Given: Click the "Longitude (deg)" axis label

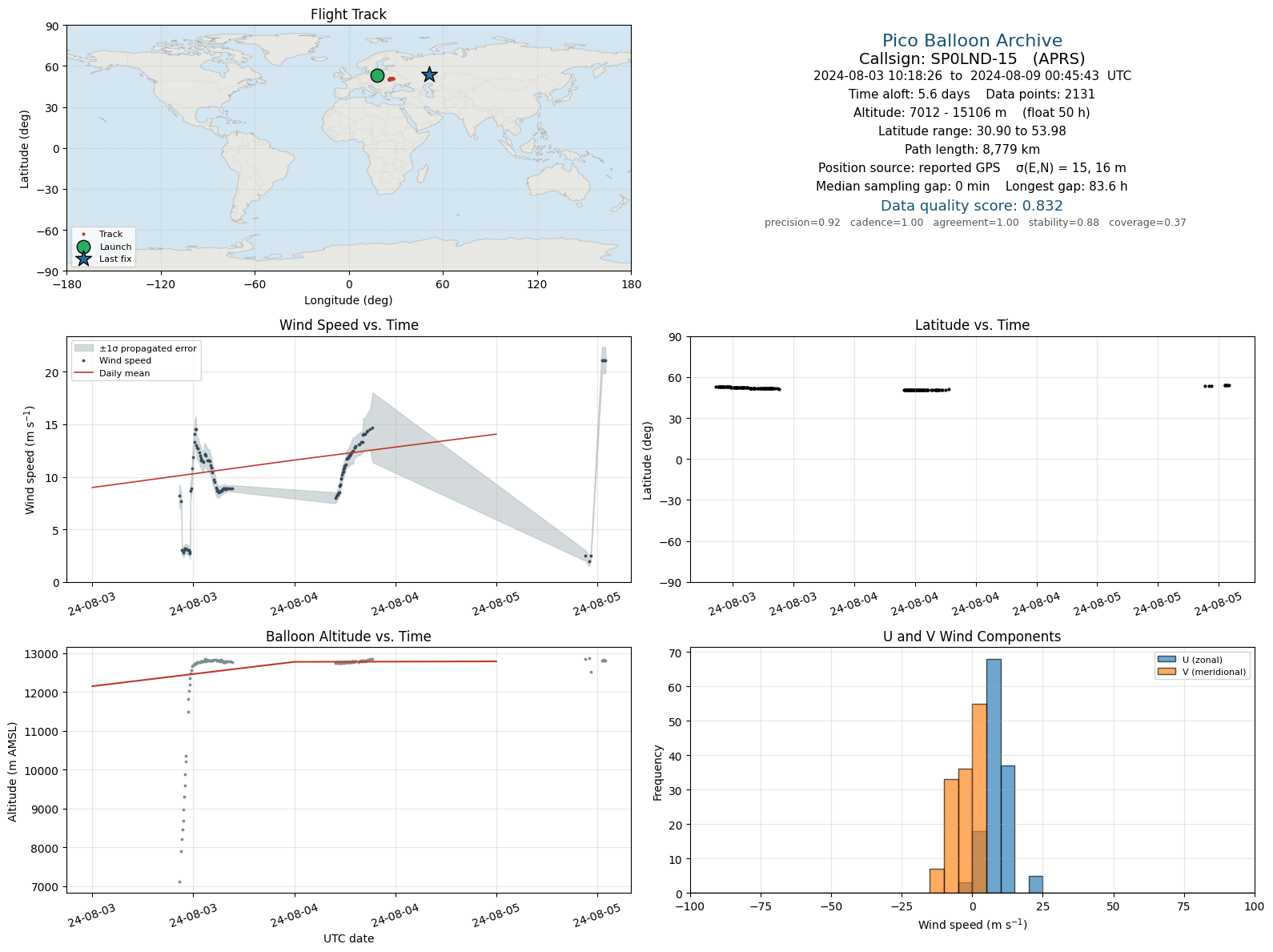Looking at the screenshot, I should click(x=348, y=300).
